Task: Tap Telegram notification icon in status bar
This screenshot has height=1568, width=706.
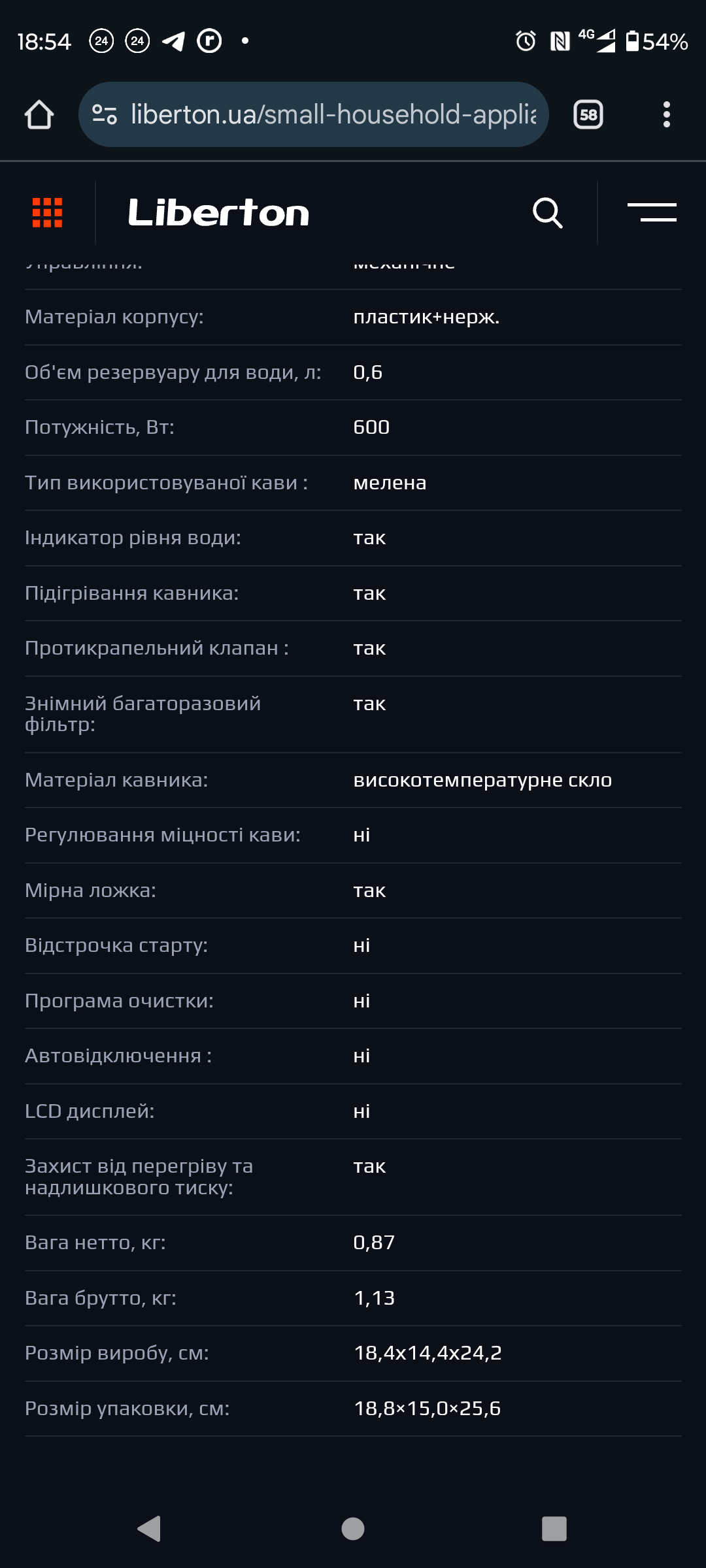Action: tap(174, 41)
